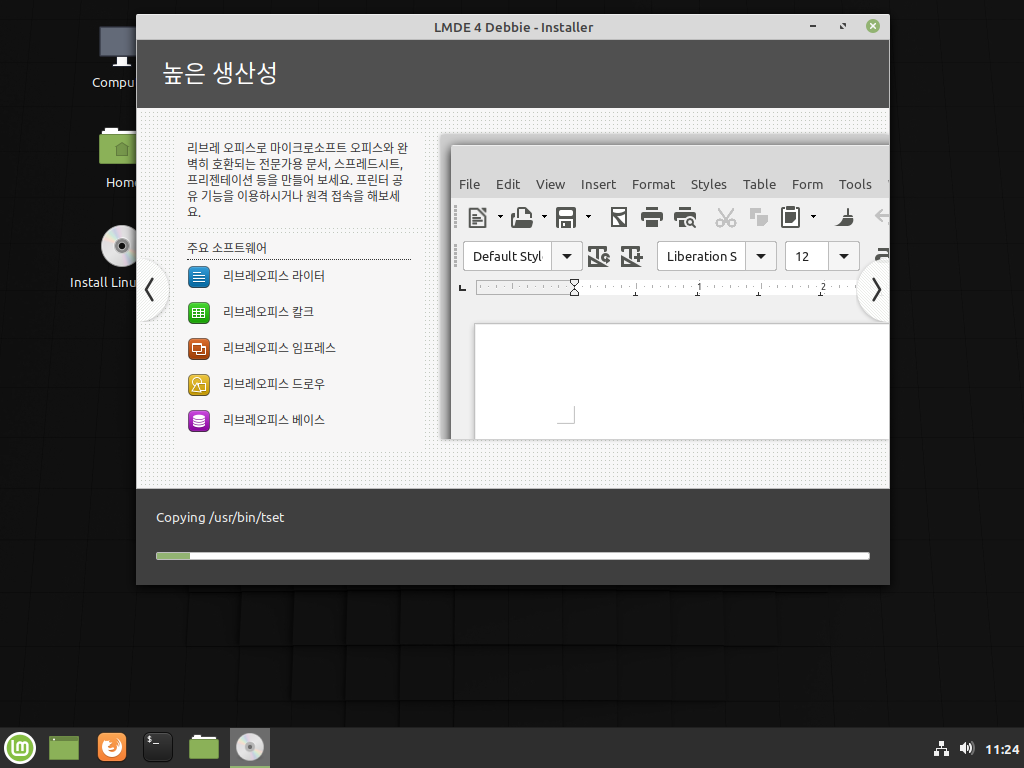The image size is (1024, 768).
Task: Click the 주요 소프트웨어 heading
Action: click(x=227, y=248)
